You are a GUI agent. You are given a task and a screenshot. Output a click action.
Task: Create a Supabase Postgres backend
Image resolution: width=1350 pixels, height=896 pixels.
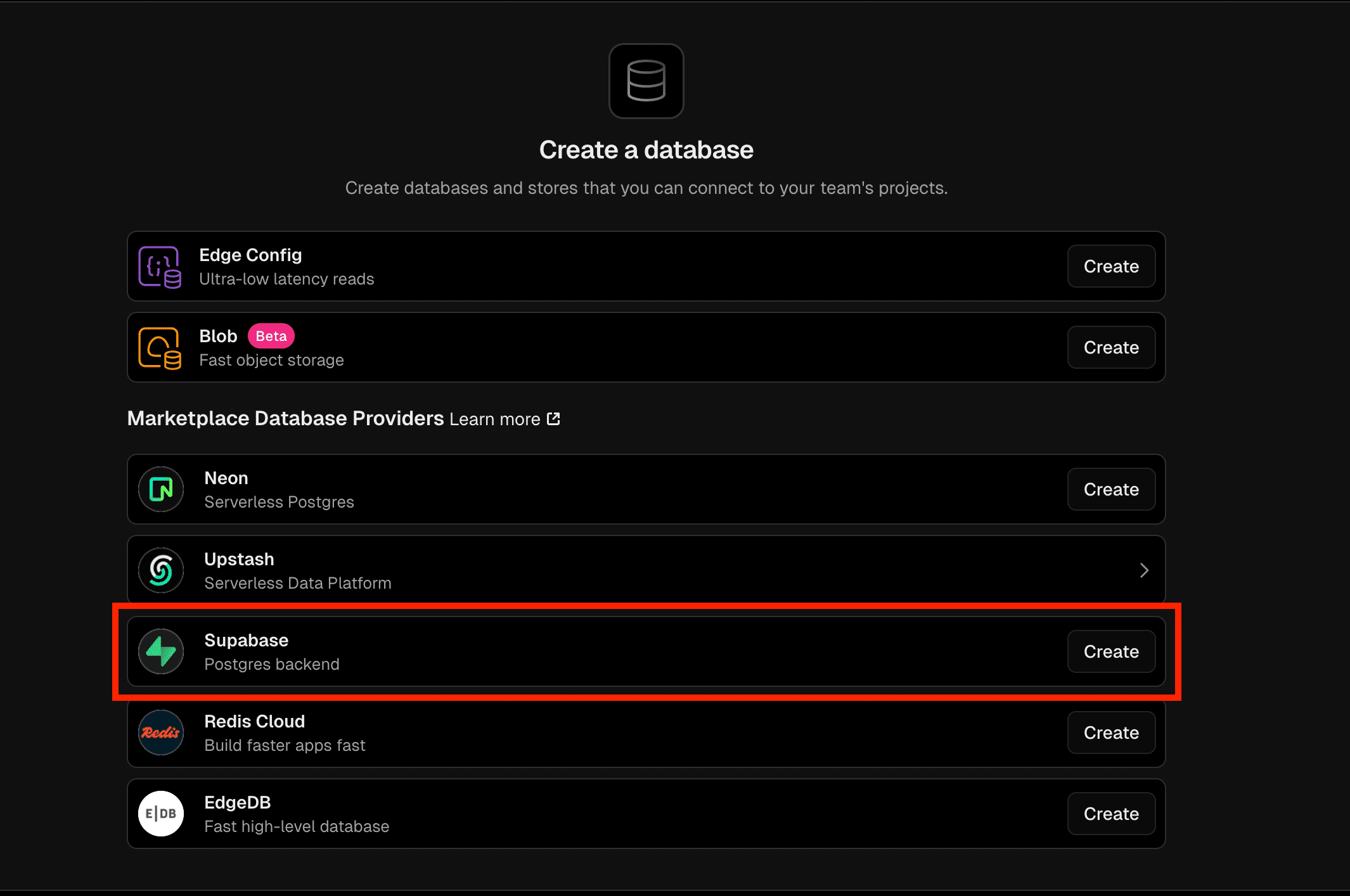[1111, 651]
